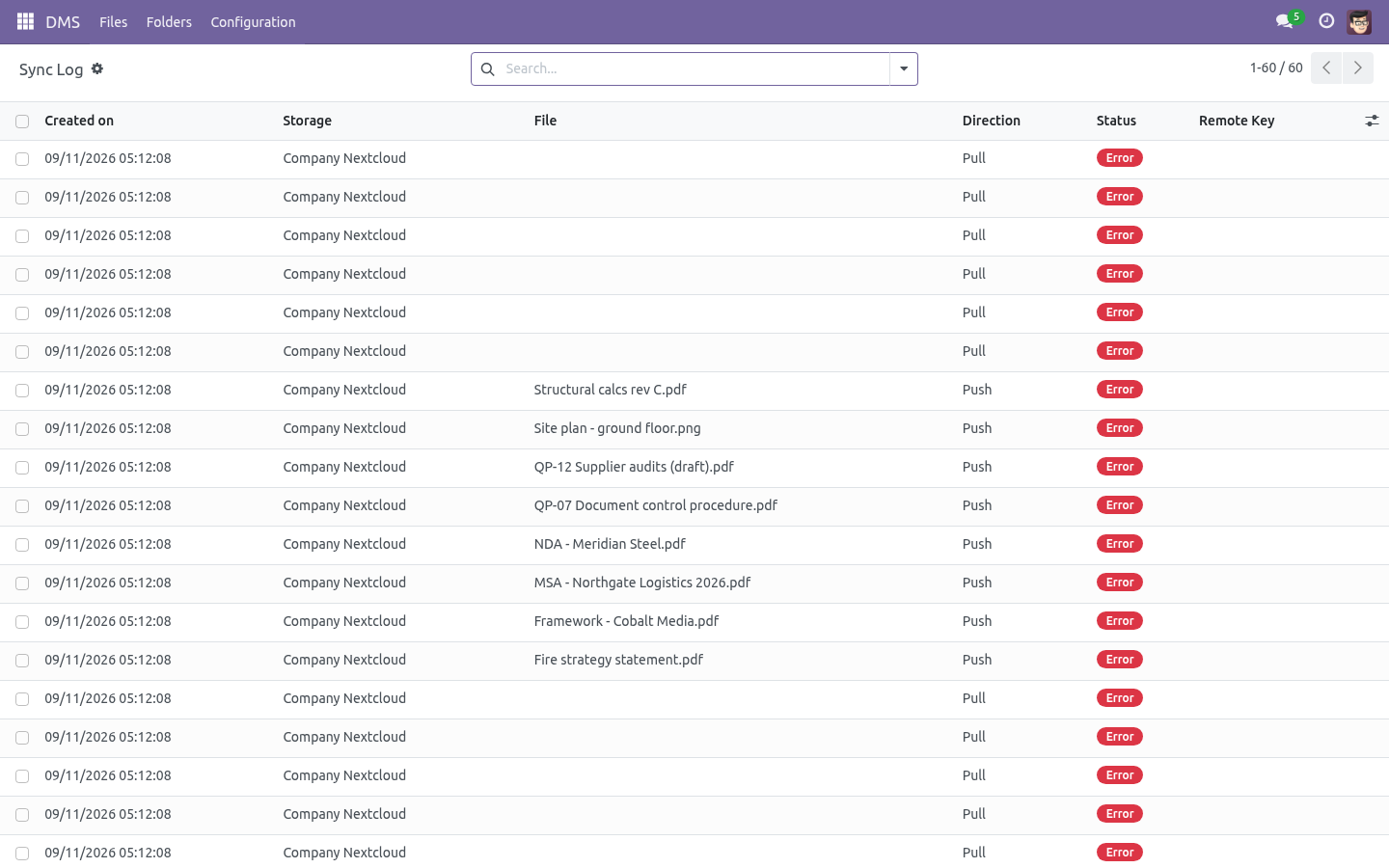
Task: Click Push in the QP-12 Supplier audits row
Action: [x=977, y=467]
